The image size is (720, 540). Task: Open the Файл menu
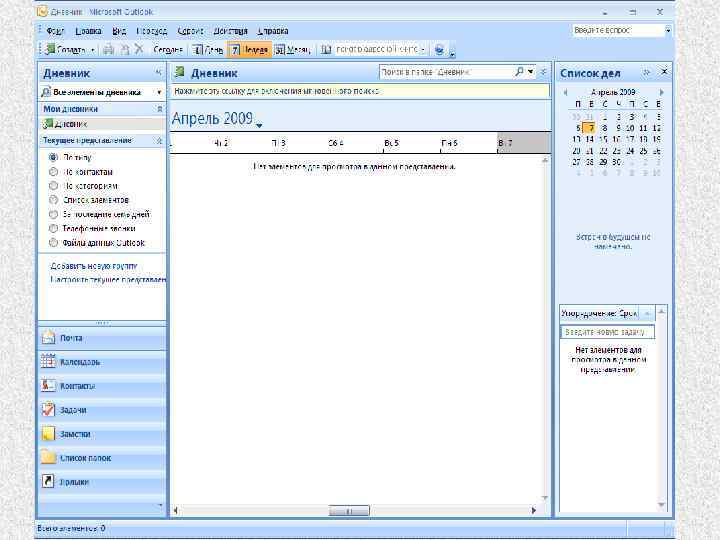coord(55,31)
